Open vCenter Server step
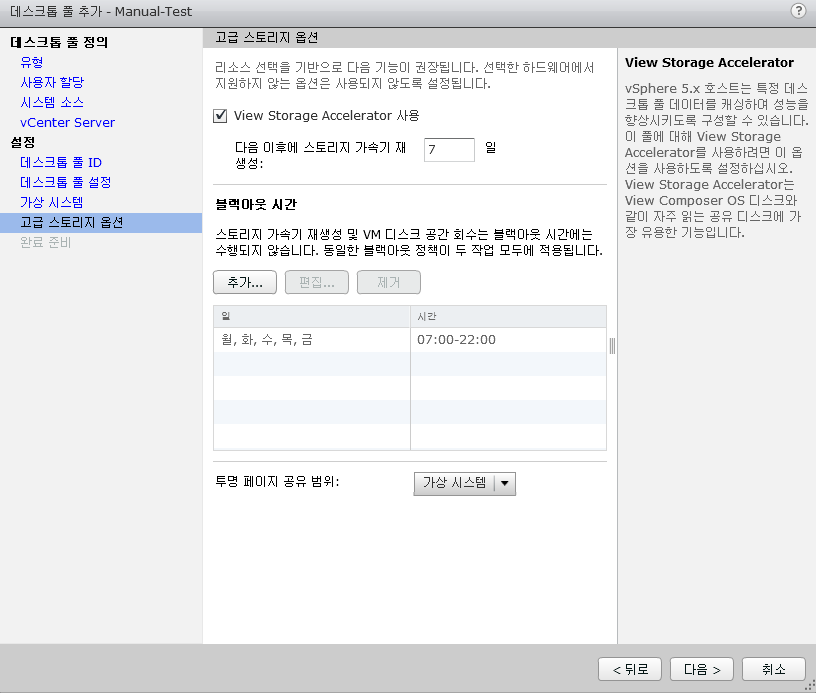The width and height of the screenshot is (816, 693). pos(67,123)
